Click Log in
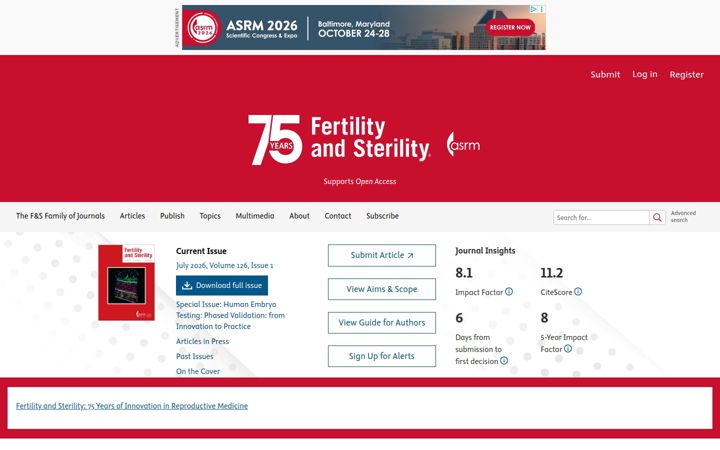Image resolution: width=720 pixels, height=450 pixels. (x=645, y=74)
